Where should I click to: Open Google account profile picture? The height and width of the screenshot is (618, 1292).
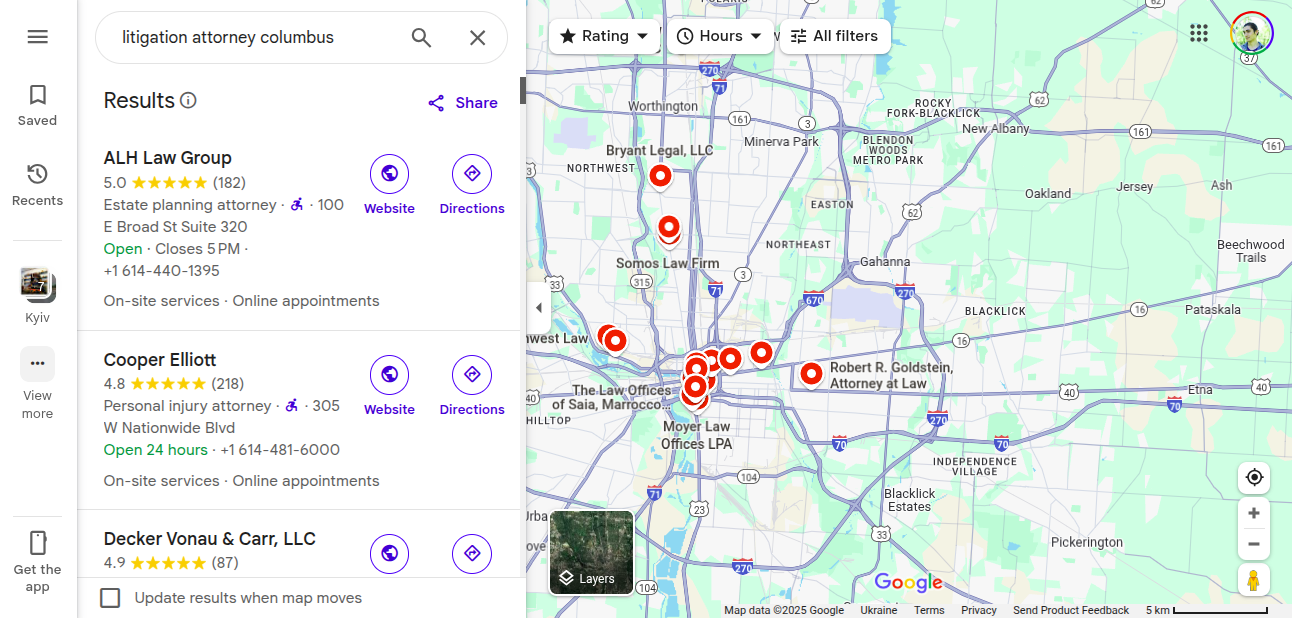1251,33
